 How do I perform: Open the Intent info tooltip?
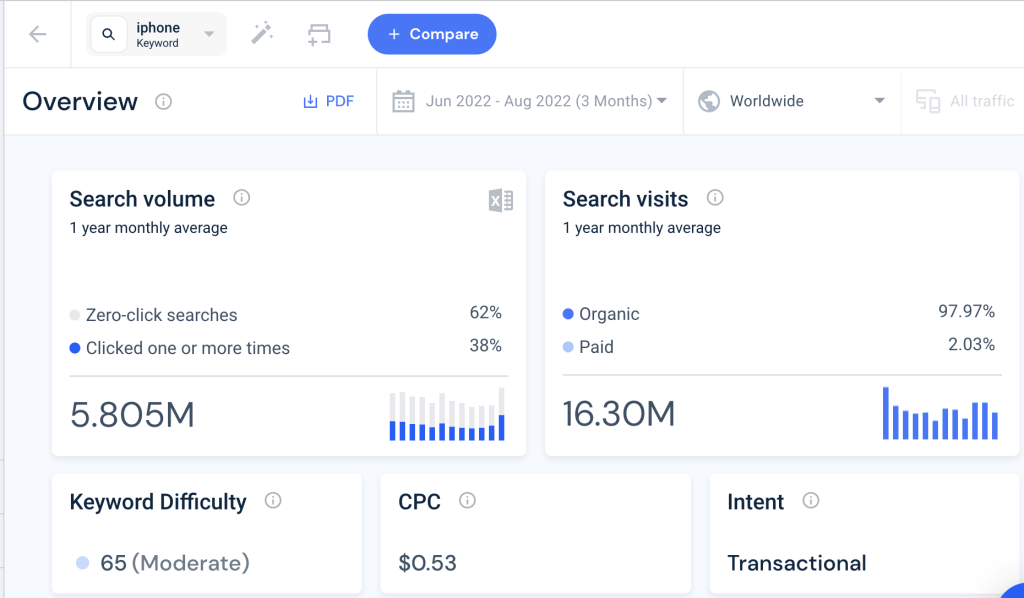pyautogui.click(x=810, y=501)
